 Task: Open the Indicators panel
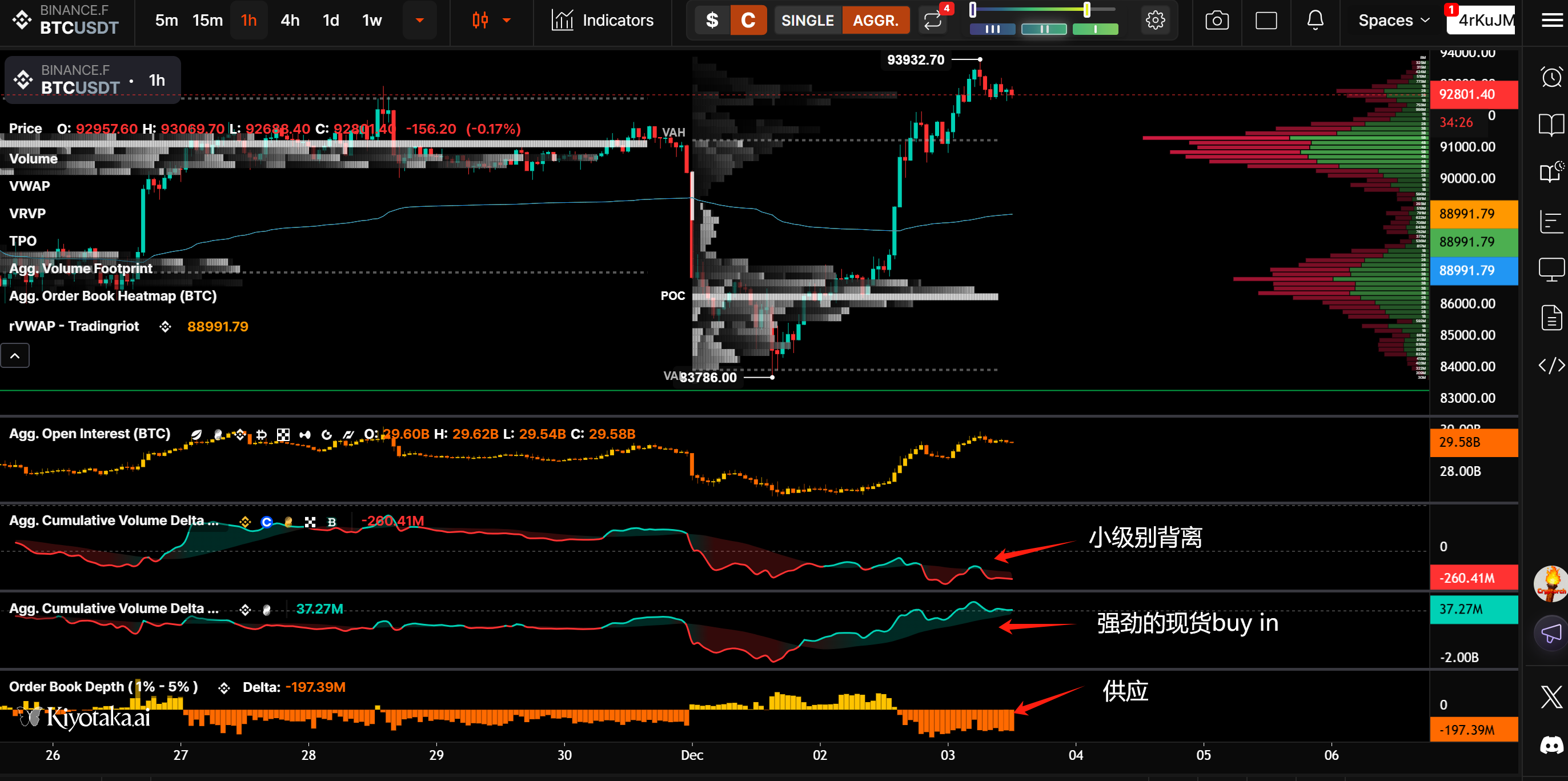pyautogui.click(x=603, y=21)
